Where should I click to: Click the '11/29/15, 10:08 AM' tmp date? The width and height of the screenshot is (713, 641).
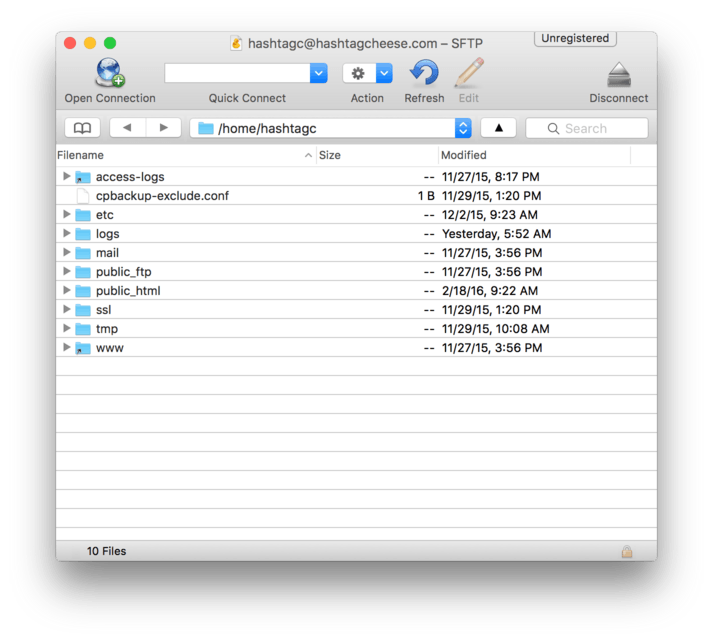pos(496,329)
